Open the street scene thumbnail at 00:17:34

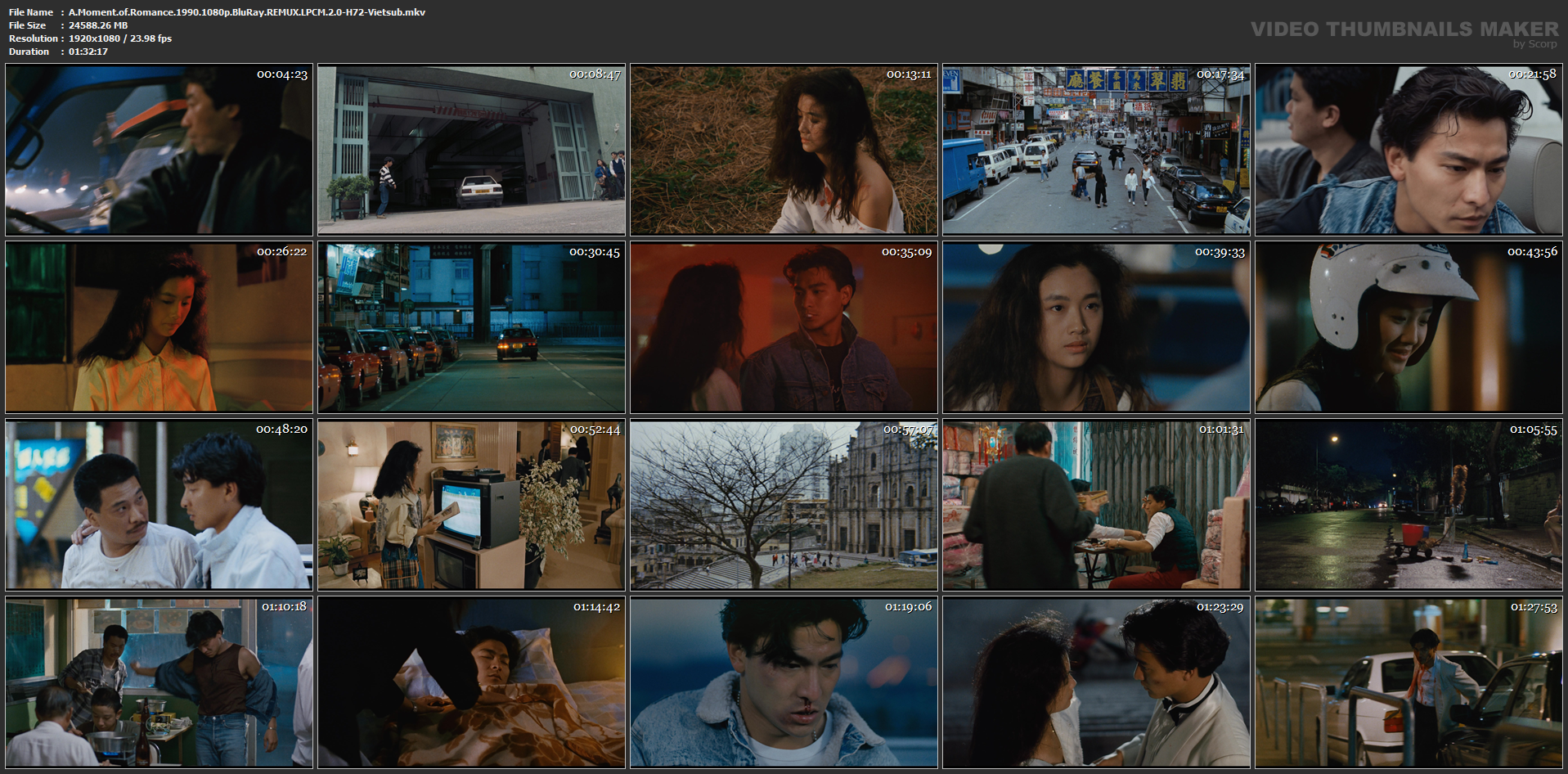pos(1096,151)
